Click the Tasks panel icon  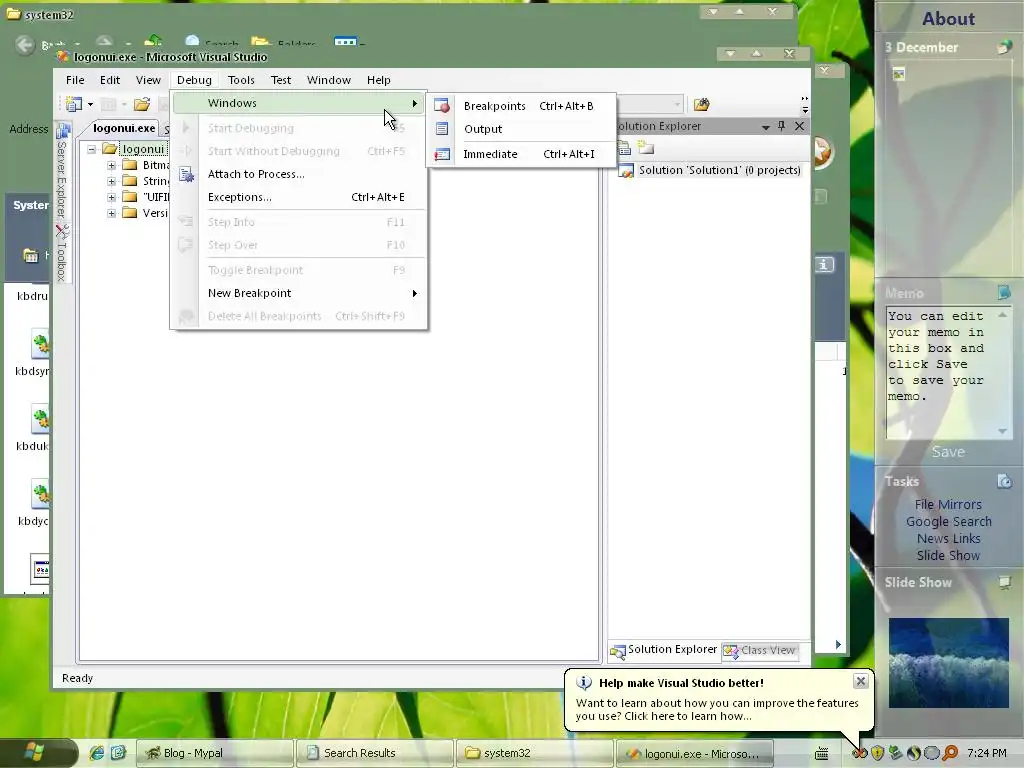click(1004, 481)
